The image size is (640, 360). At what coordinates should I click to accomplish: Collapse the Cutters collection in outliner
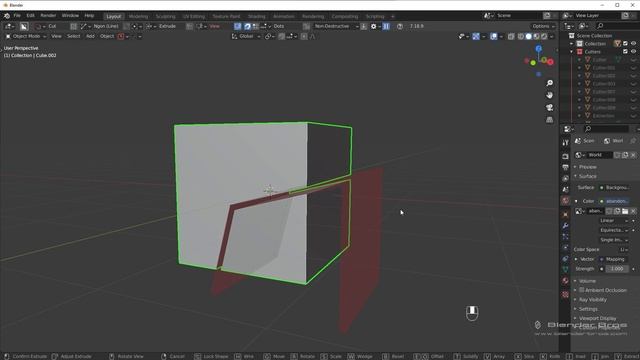pyautogui.click(x=572, y=52)
